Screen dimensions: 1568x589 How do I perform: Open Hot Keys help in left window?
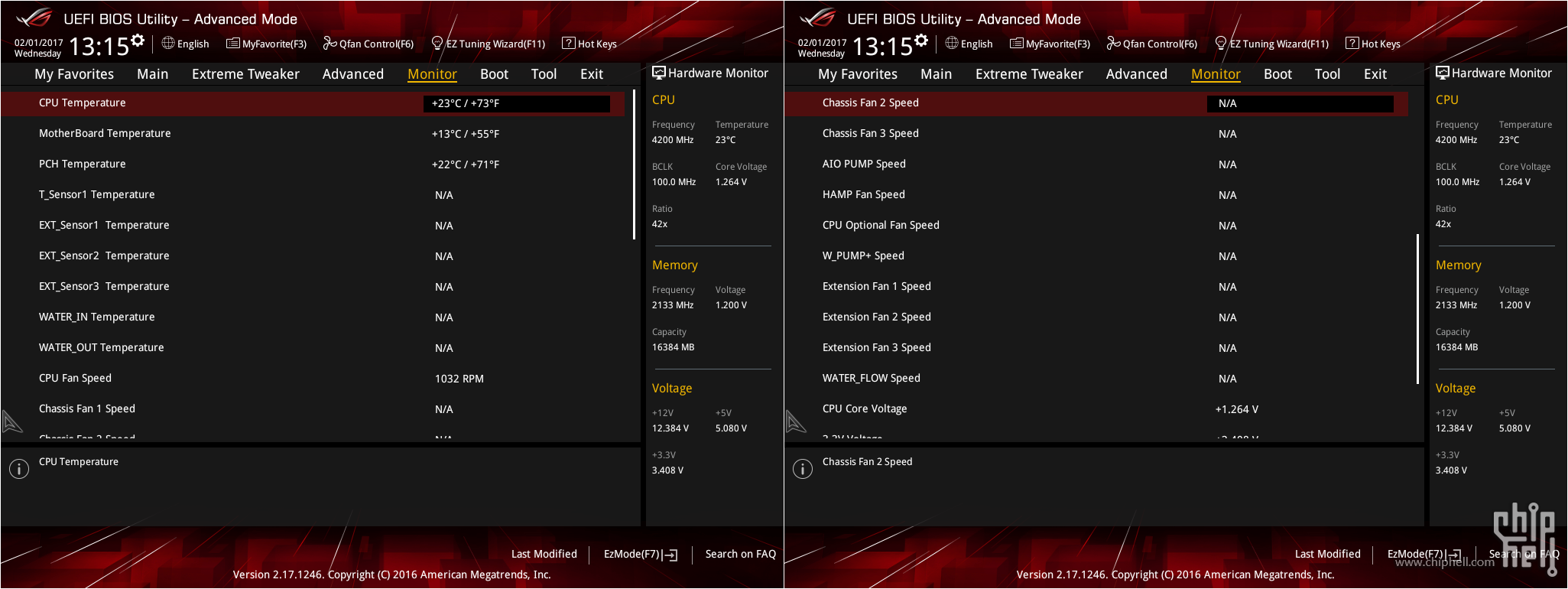[589, 44]
